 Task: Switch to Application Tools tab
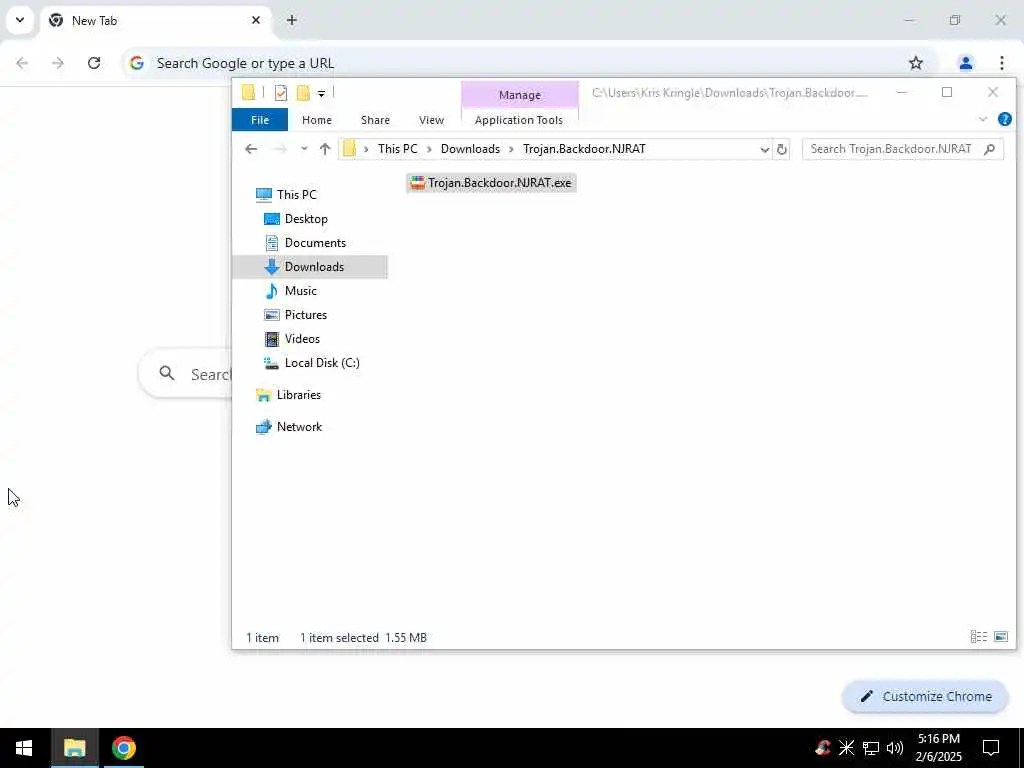tap(519, 120)
